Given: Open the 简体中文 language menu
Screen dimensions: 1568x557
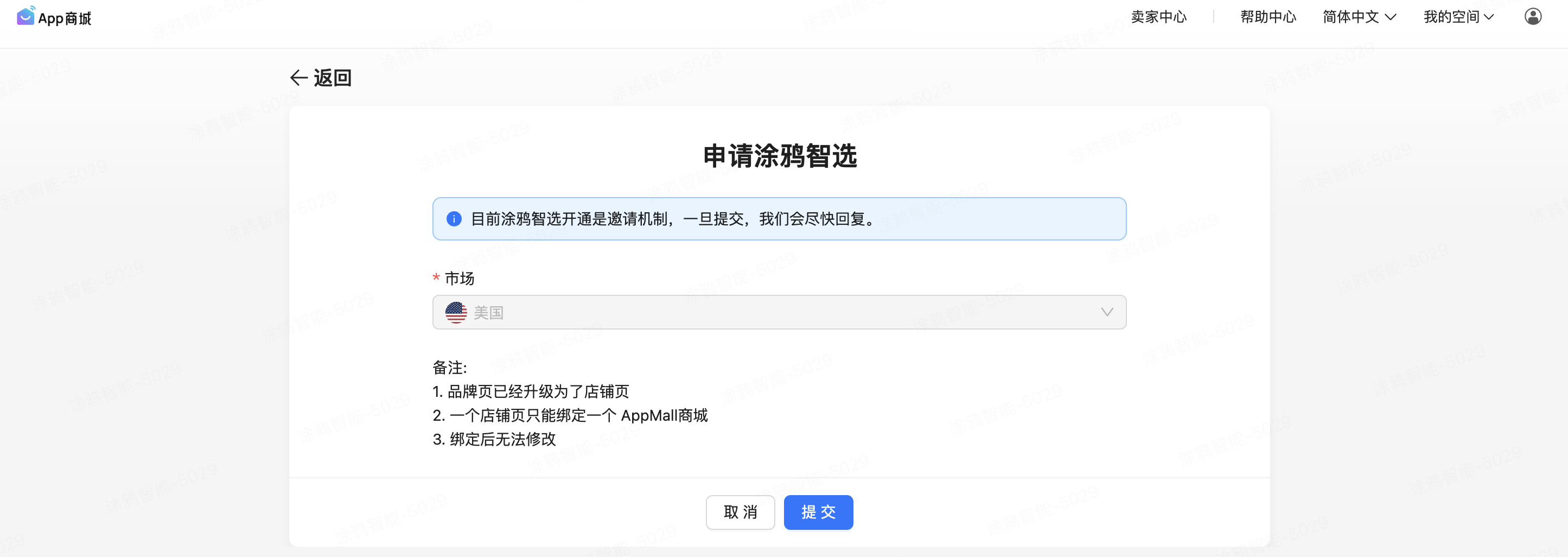Looking at the screenshot, I should (1350, 17).
